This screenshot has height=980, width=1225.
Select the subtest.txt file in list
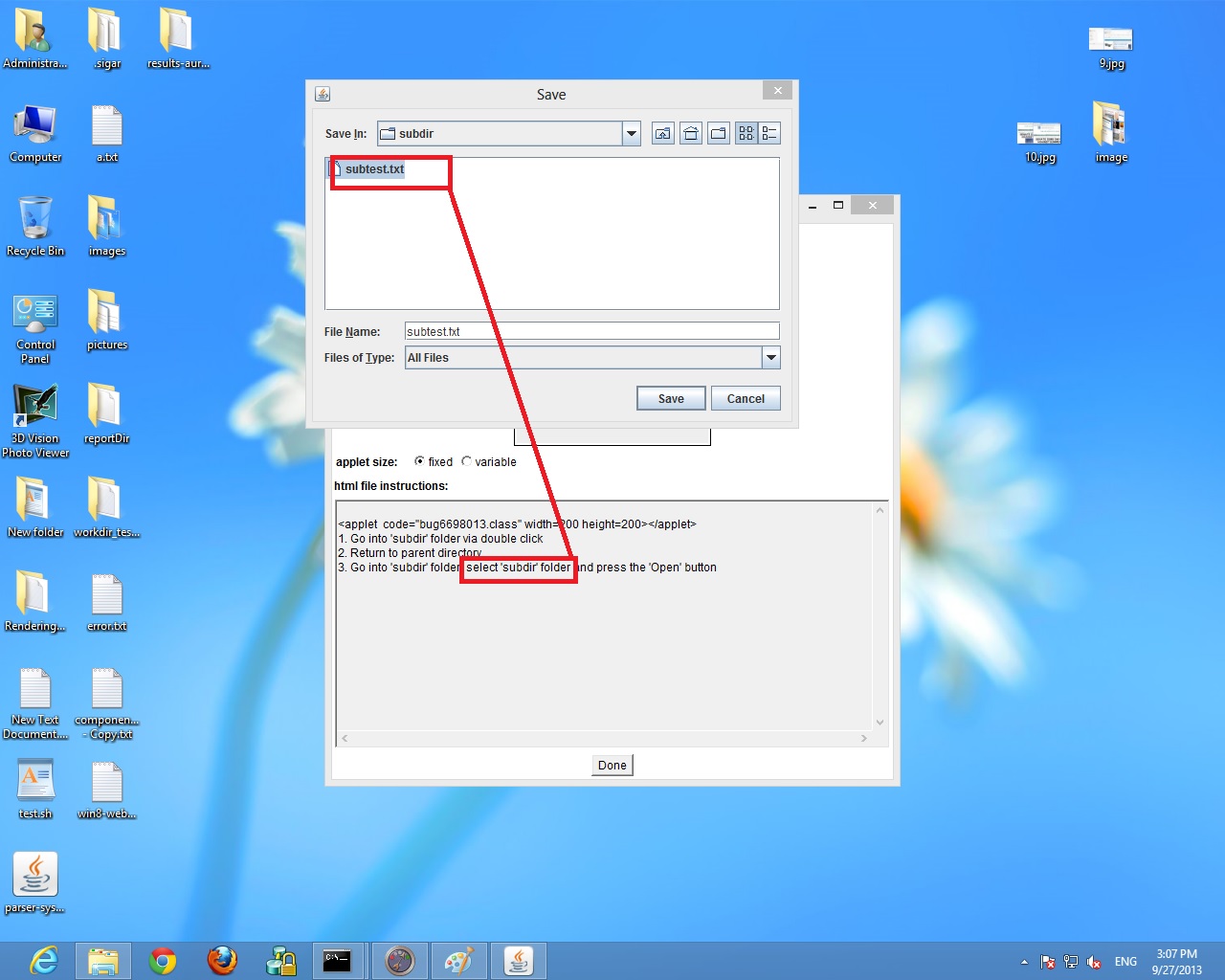pos(374,169)
